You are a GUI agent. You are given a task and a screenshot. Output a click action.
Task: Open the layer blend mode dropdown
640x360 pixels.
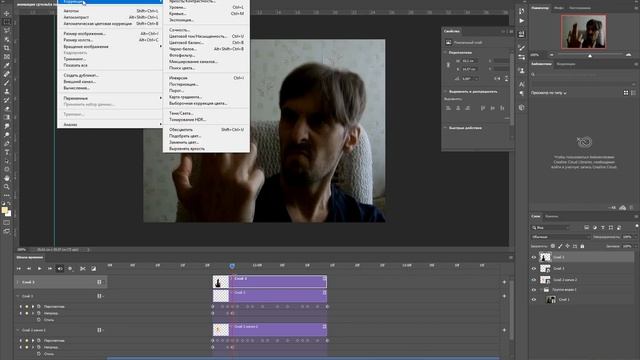coord(561,237)
